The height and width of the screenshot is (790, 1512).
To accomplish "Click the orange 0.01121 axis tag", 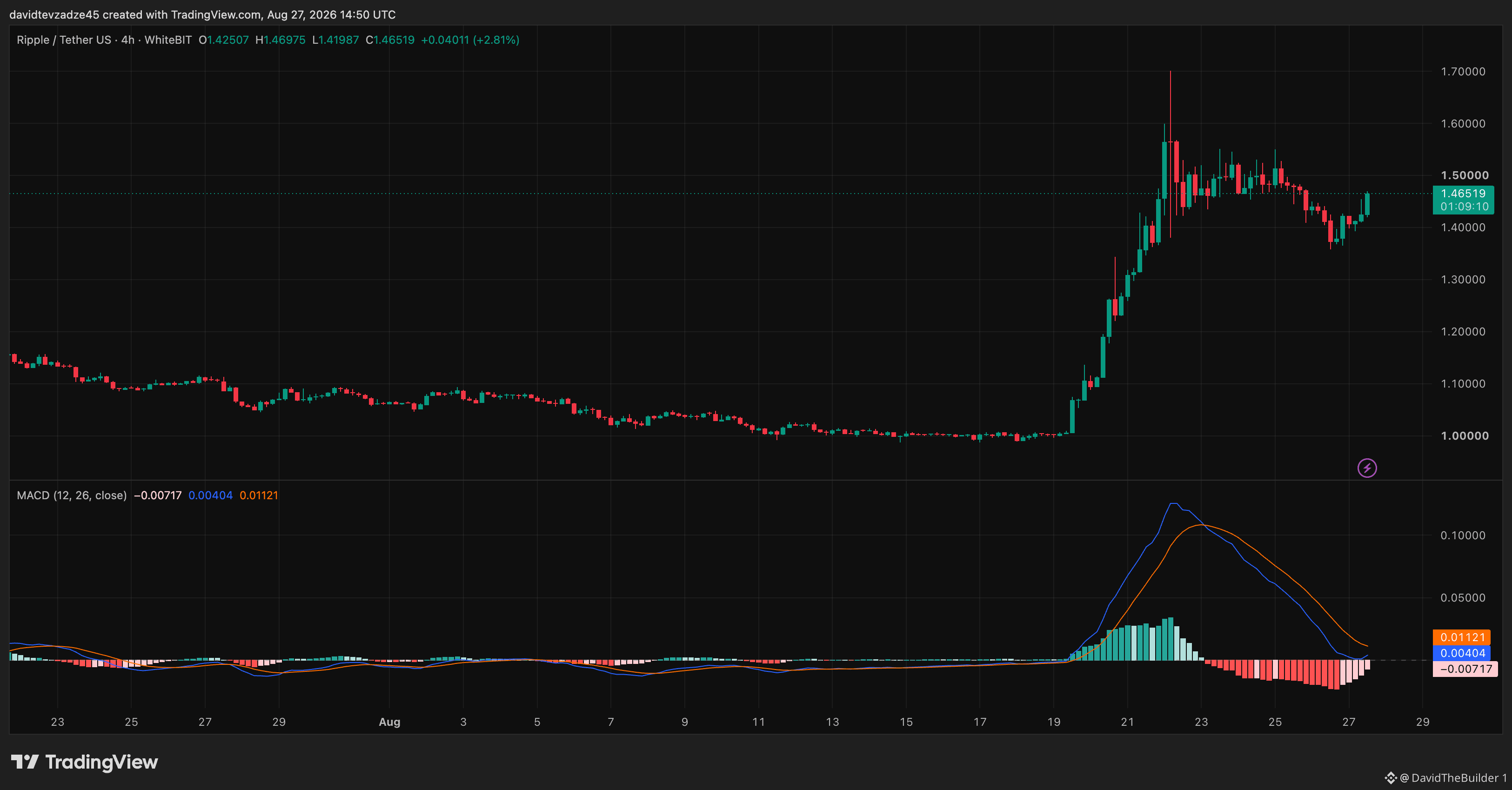I will tap(1461, 637).
